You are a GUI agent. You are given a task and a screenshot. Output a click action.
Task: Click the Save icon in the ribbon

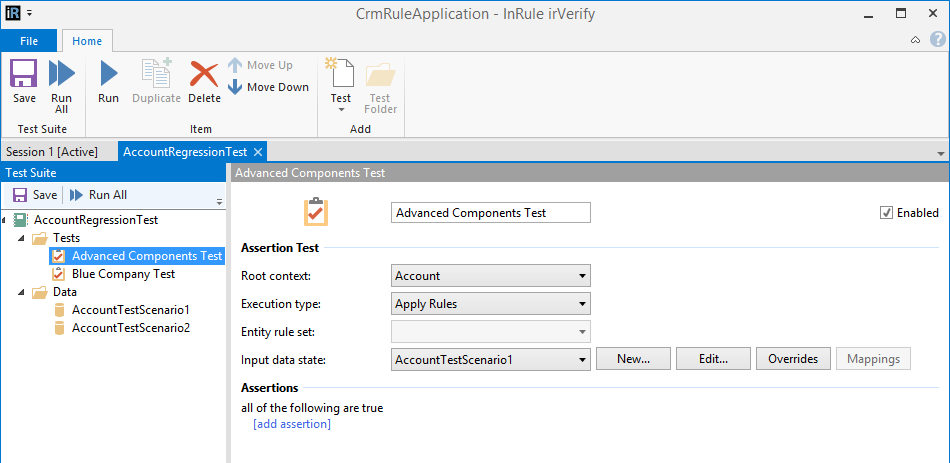(x=24, y=73)
